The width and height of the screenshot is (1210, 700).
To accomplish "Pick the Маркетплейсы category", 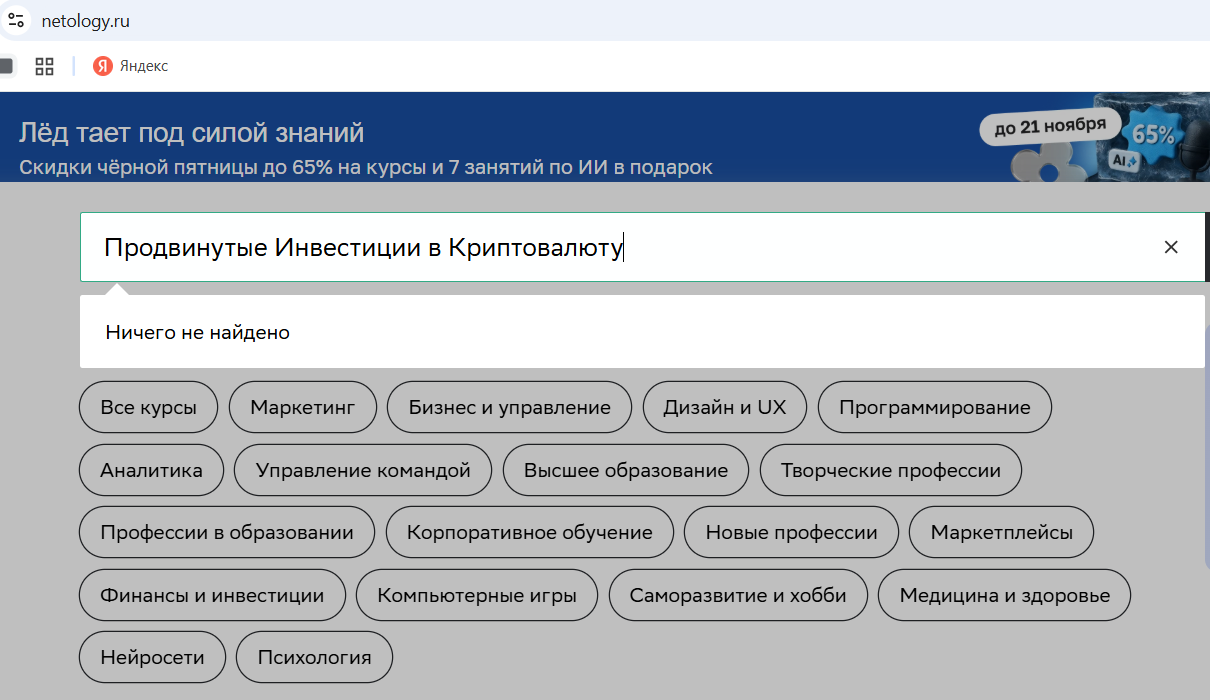I will [x=1000, y=532].
